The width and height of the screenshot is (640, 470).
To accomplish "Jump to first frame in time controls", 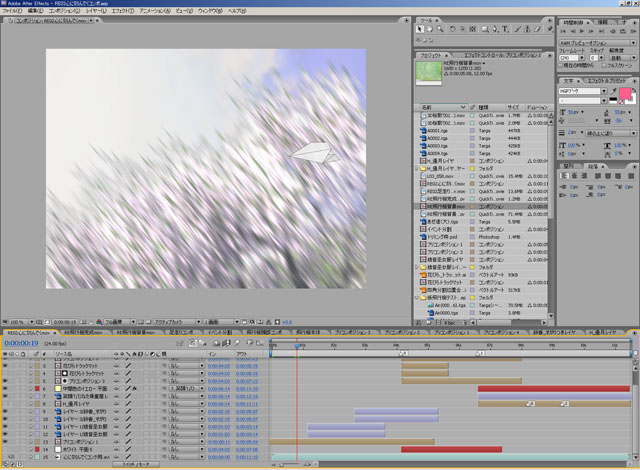I will pos(563,31).
